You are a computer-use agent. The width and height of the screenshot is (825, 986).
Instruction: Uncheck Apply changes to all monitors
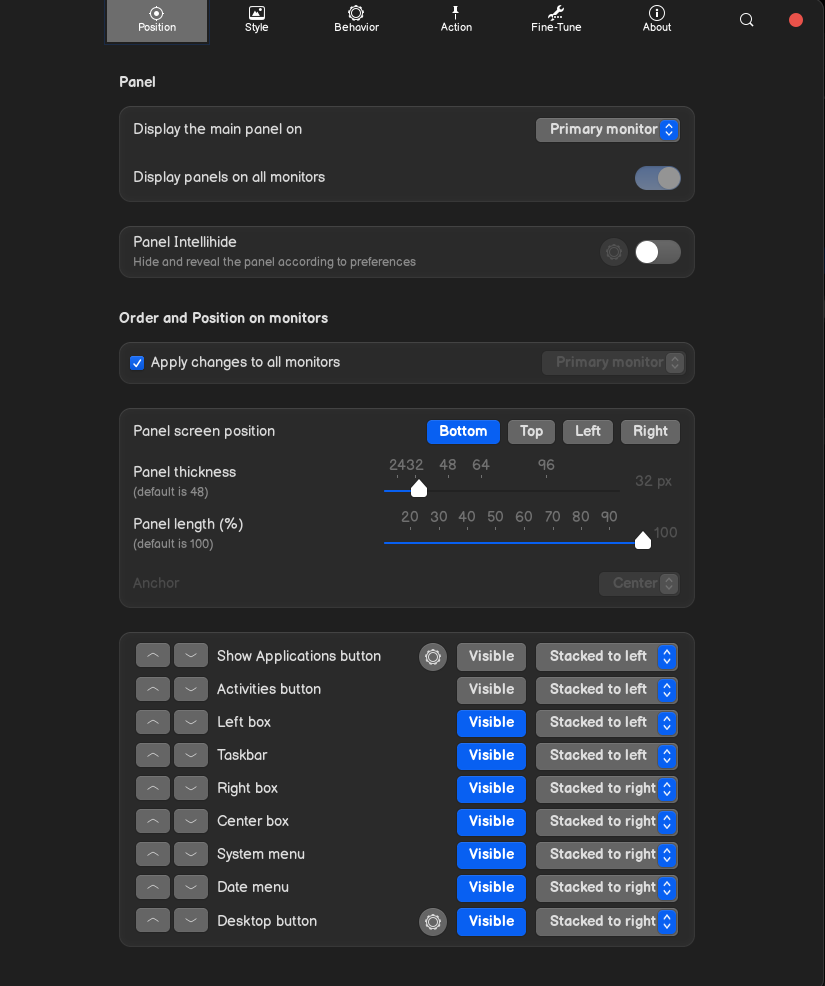137,363
